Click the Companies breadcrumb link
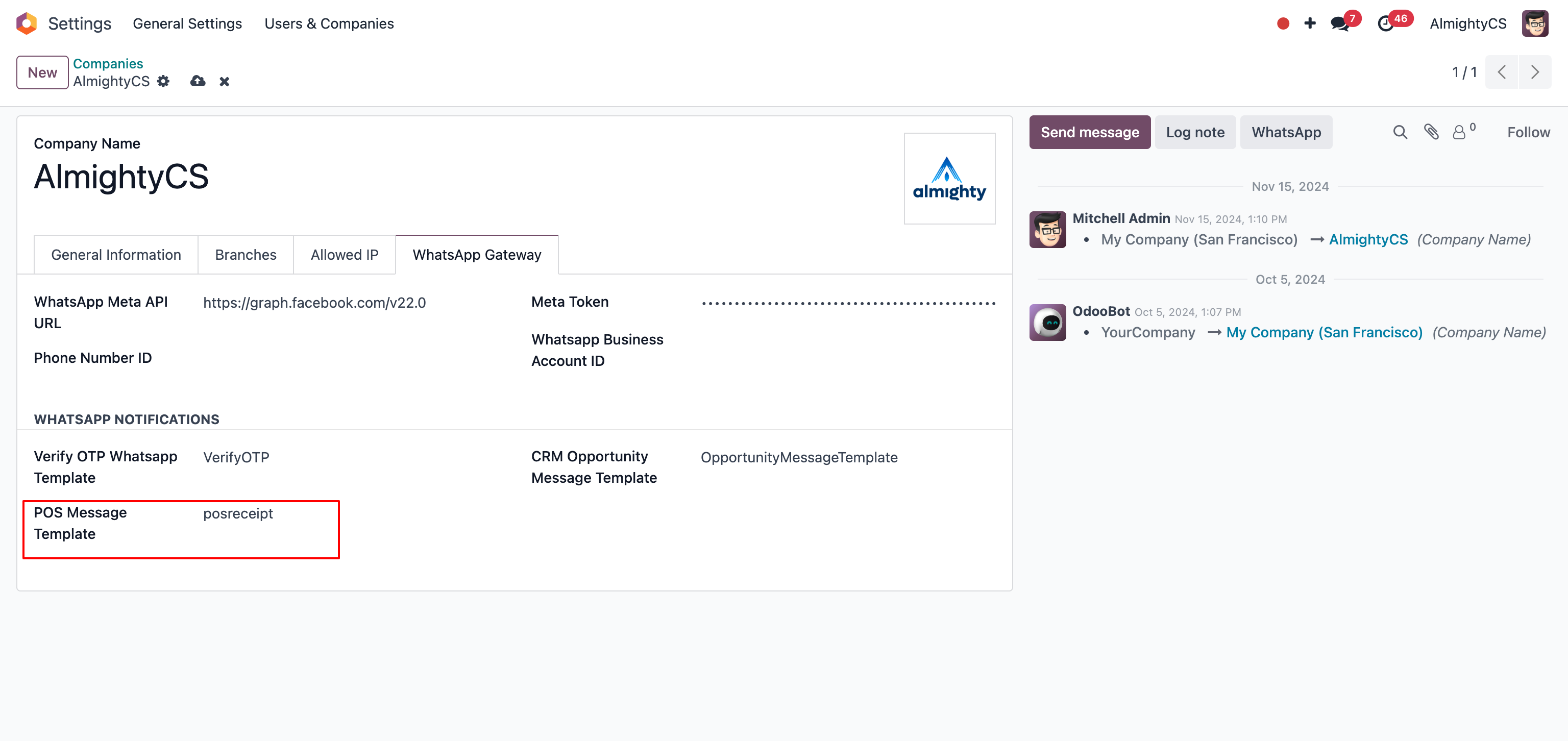Screen dimensions: 1568x741 [108, 63]
